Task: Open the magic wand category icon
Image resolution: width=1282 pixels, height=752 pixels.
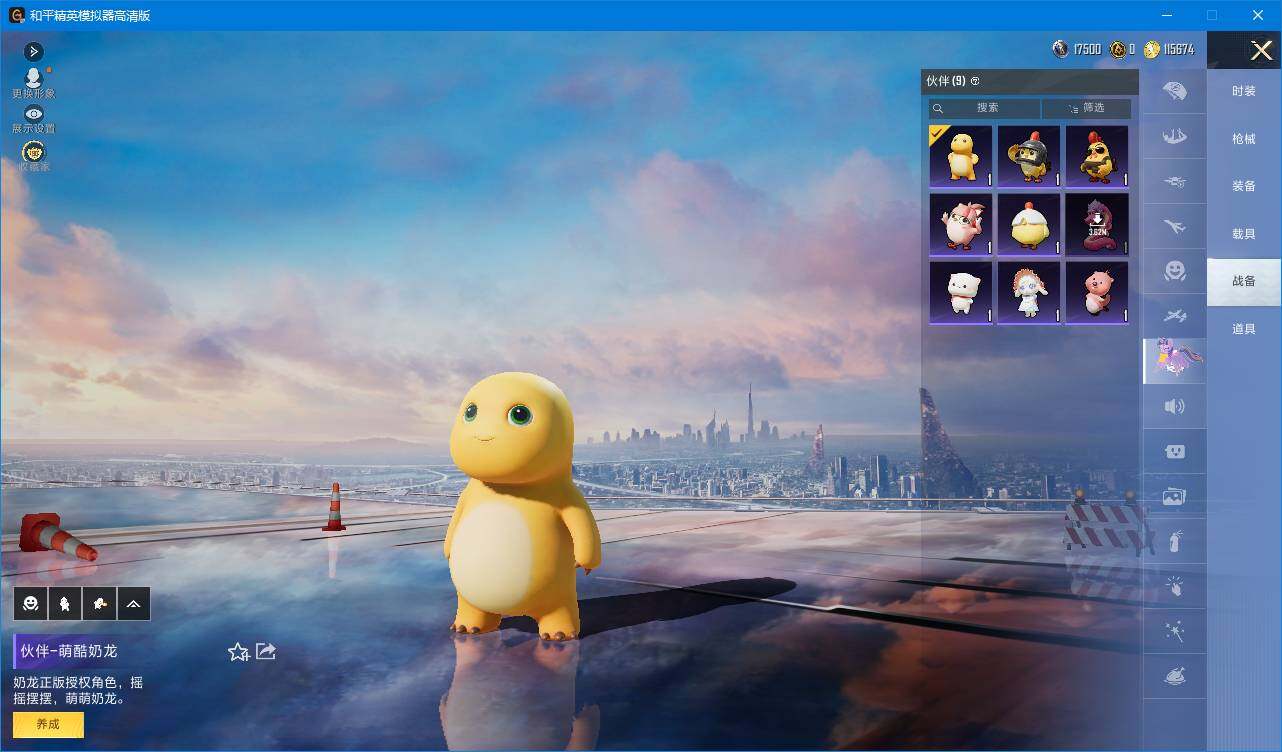Action: [1175, 632]
